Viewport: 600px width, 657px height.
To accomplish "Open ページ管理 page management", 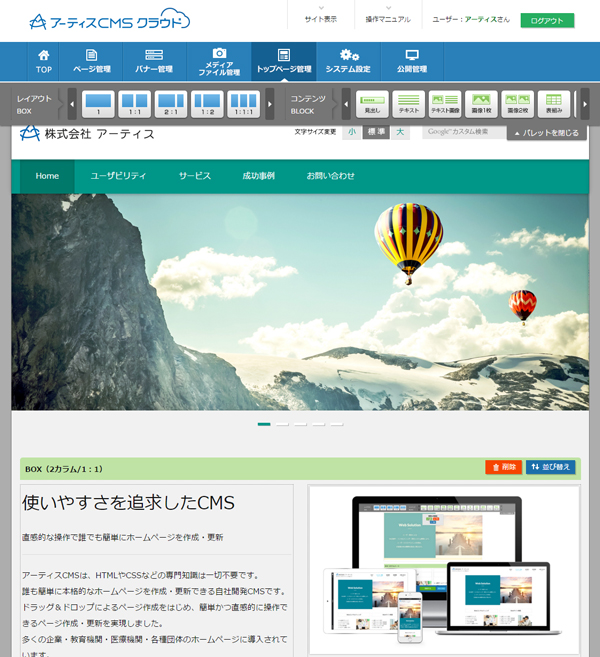I will click(91, 61).
